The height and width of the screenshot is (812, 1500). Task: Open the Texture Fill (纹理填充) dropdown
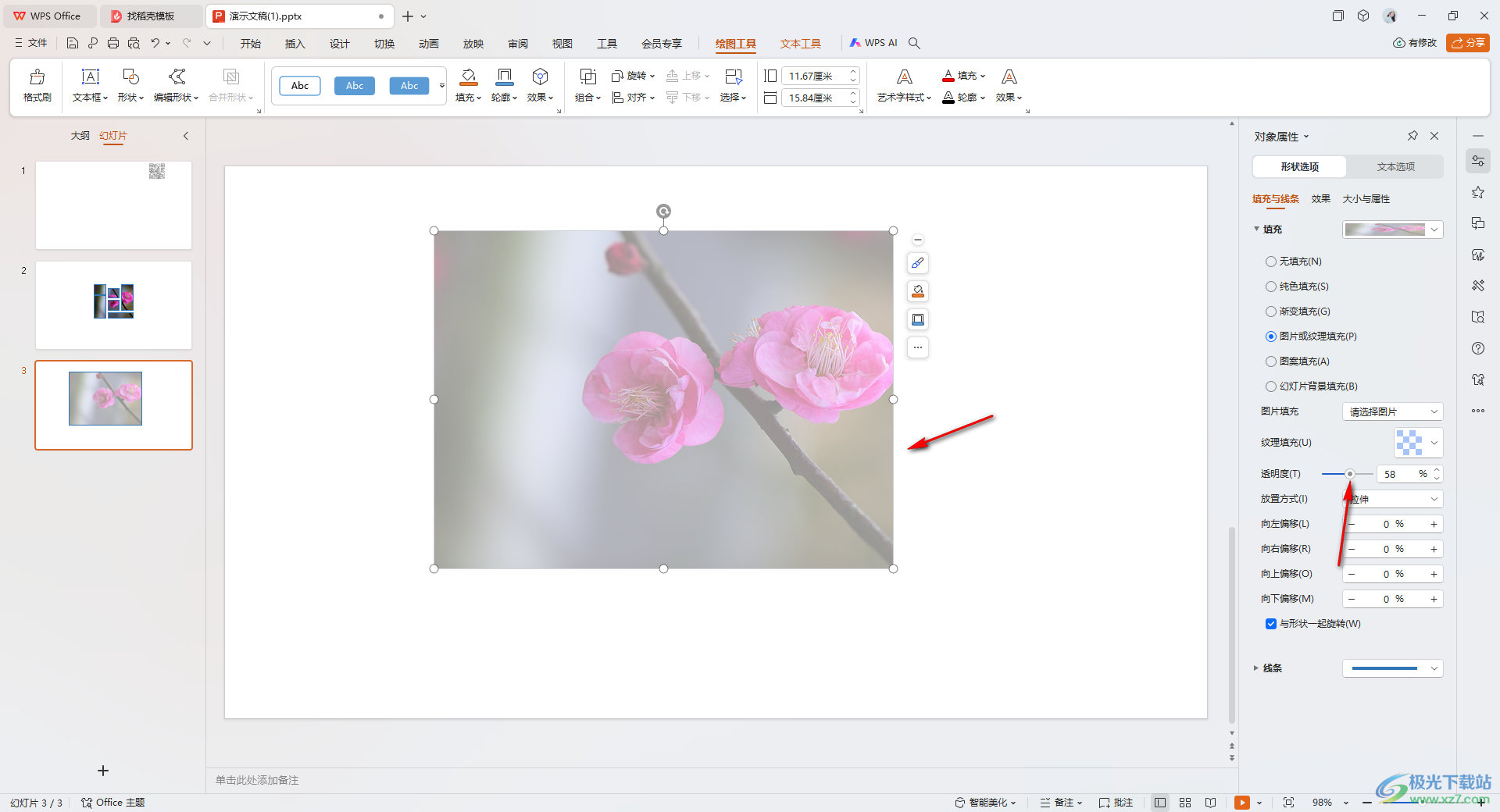(1419, 443)
